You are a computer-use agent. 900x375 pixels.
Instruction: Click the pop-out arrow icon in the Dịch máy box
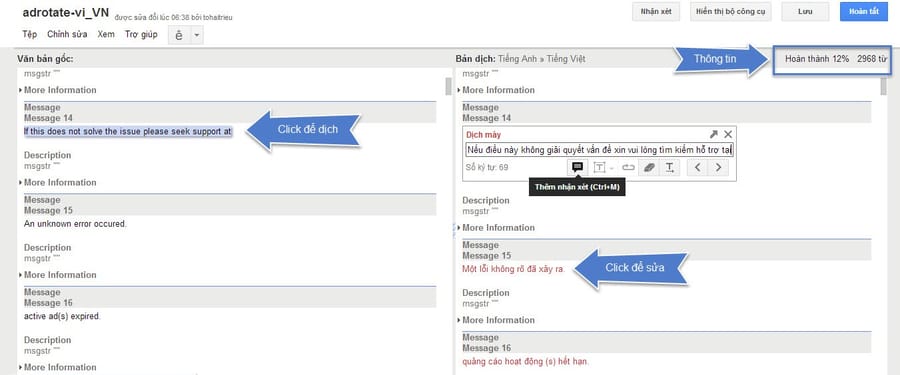pyautogui.click(x=713, y=134)
